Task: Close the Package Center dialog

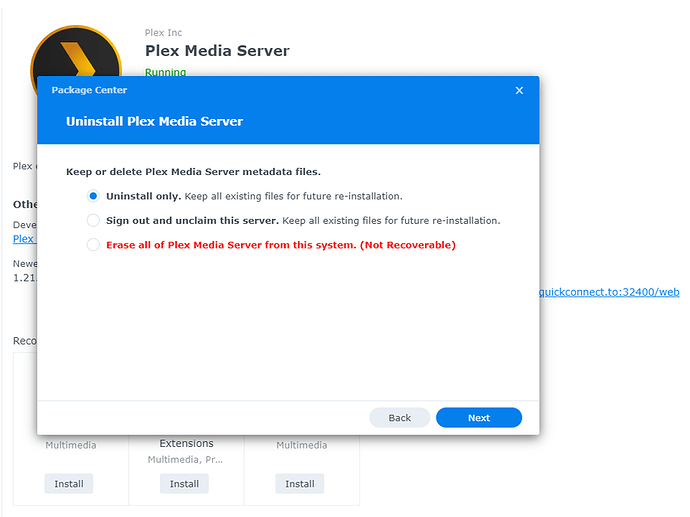Action: [x=519, y=90]
